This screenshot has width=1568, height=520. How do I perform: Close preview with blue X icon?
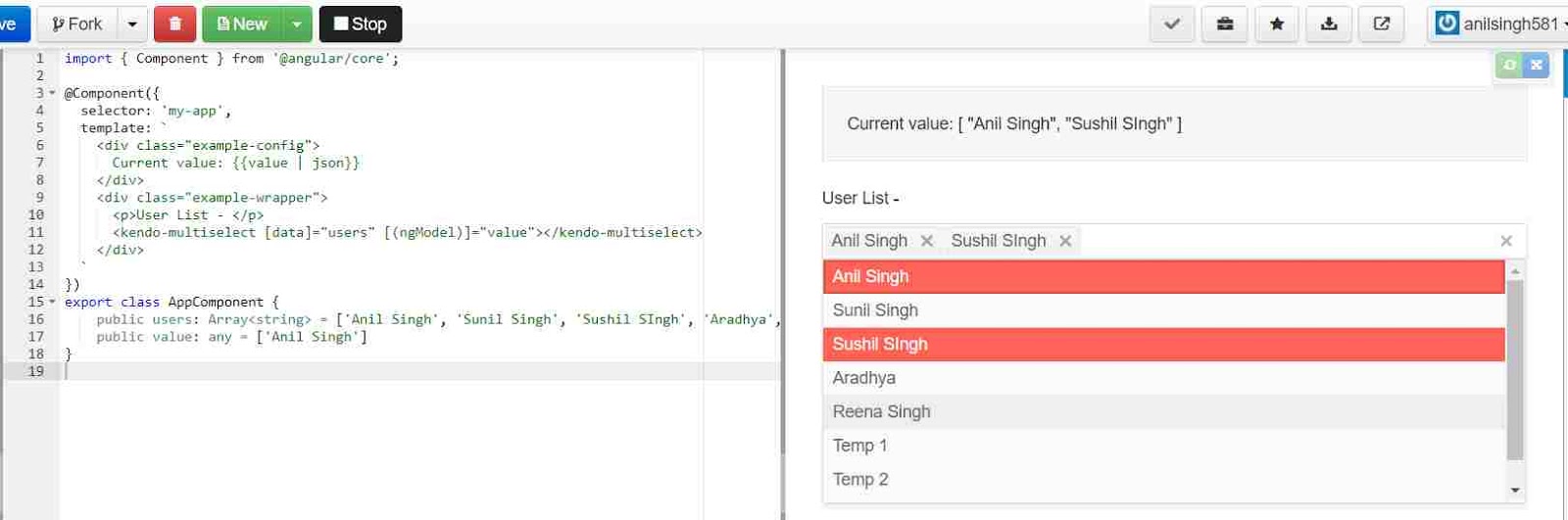click(x=1537, y=65)
